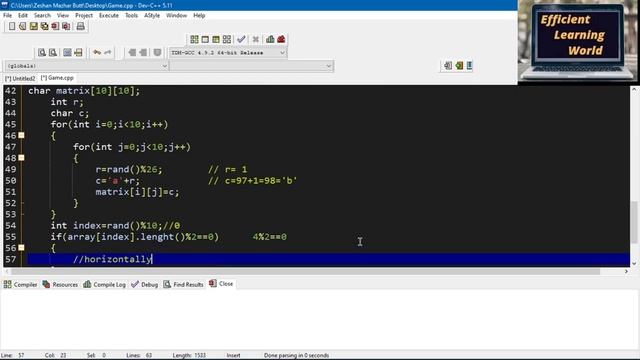Open the Debug bottom panel tab
Screen dimensions: 640x360
(145, 284)
